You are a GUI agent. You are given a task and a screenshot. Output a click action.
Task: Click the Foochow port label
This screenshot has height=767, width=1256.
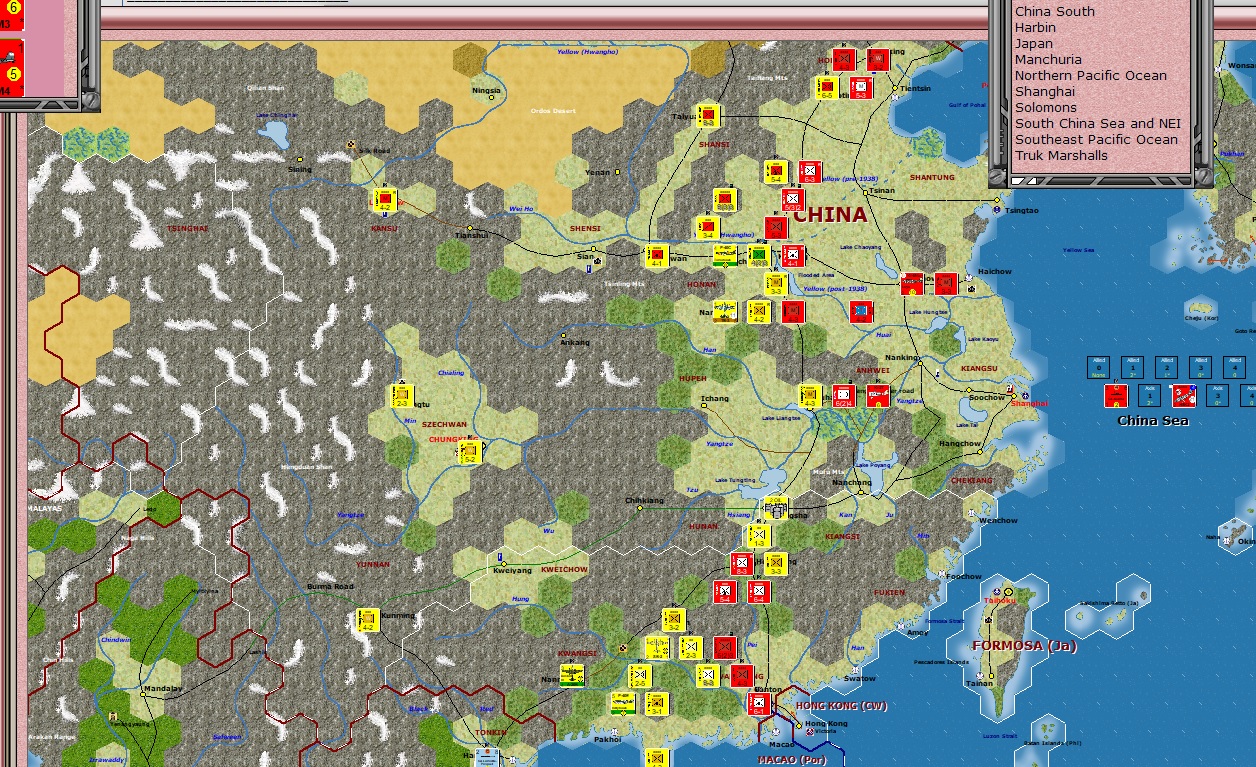[x=964, y=576]
